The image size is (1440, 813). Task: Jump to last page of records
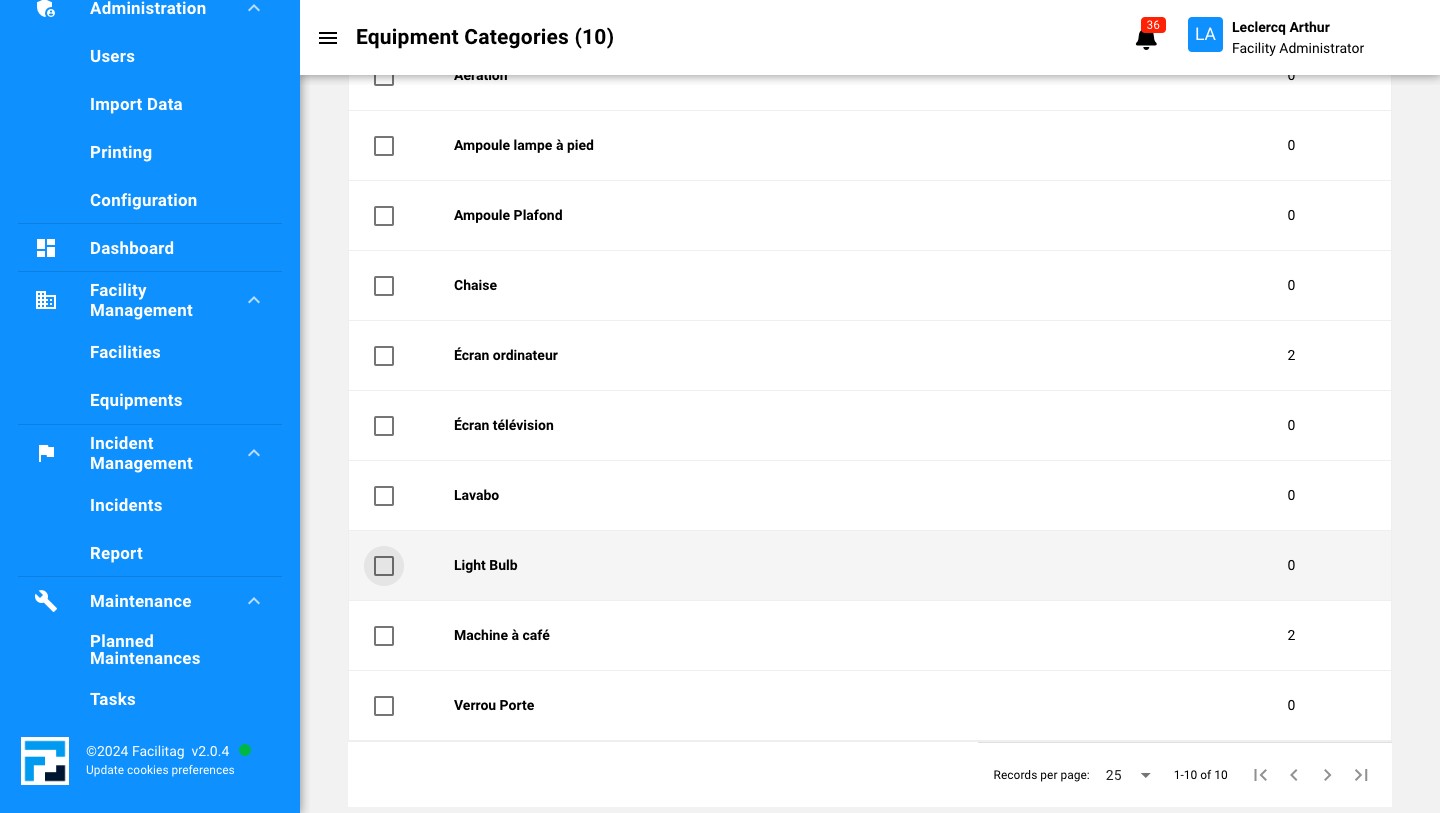point(1361,775)
